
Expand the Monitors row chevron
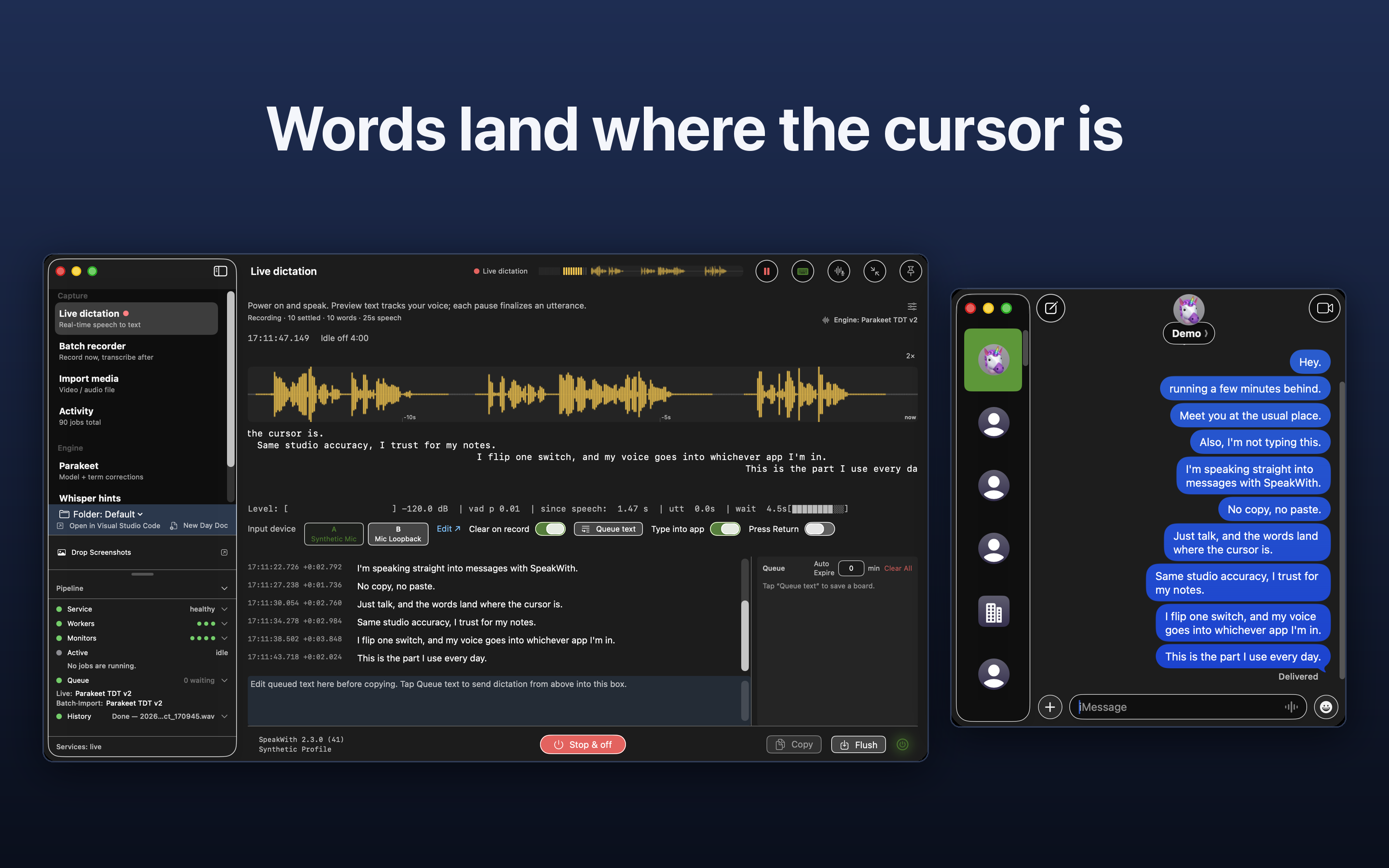(224, 638)
